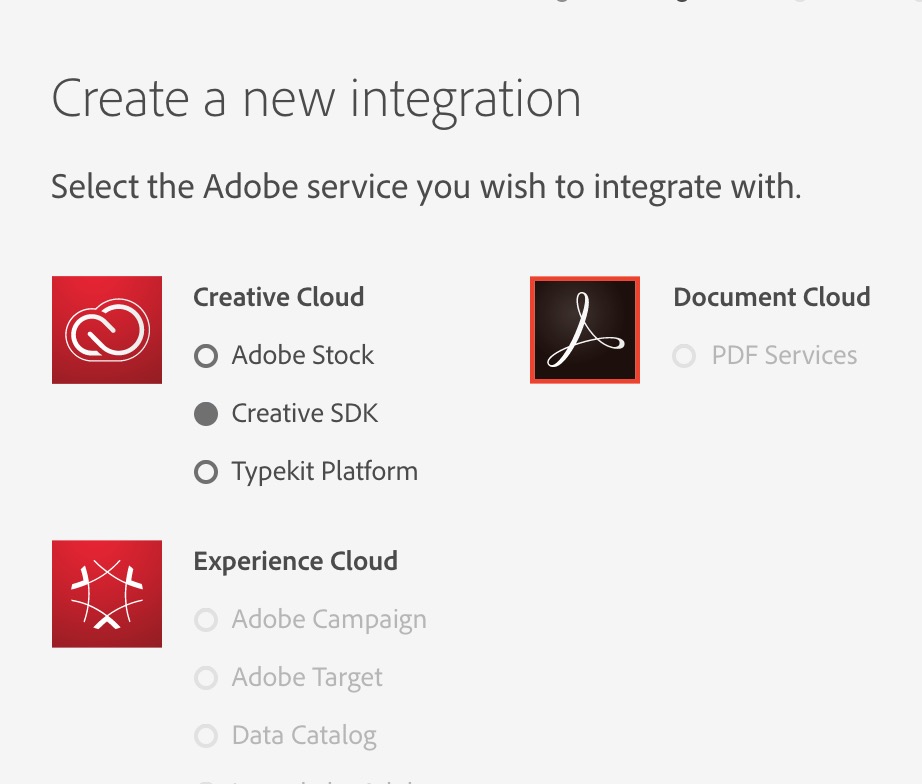Pick the Adobe Campaign radio button
The height and width of the screenshot is (784, 922).
tap(206, 619)
